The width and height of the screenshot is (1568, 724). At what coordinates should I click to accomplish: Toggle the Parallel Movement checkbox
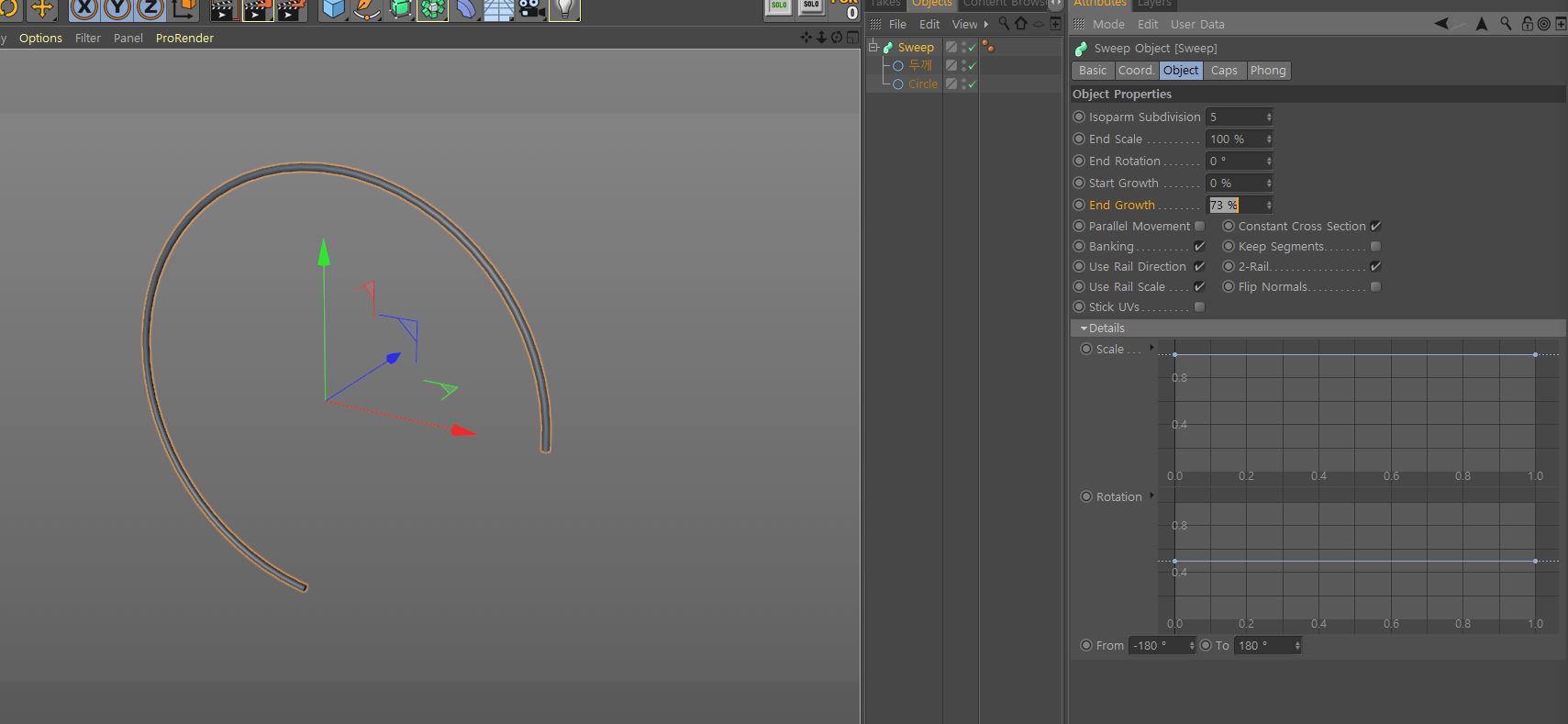(x=1199, y=226)
